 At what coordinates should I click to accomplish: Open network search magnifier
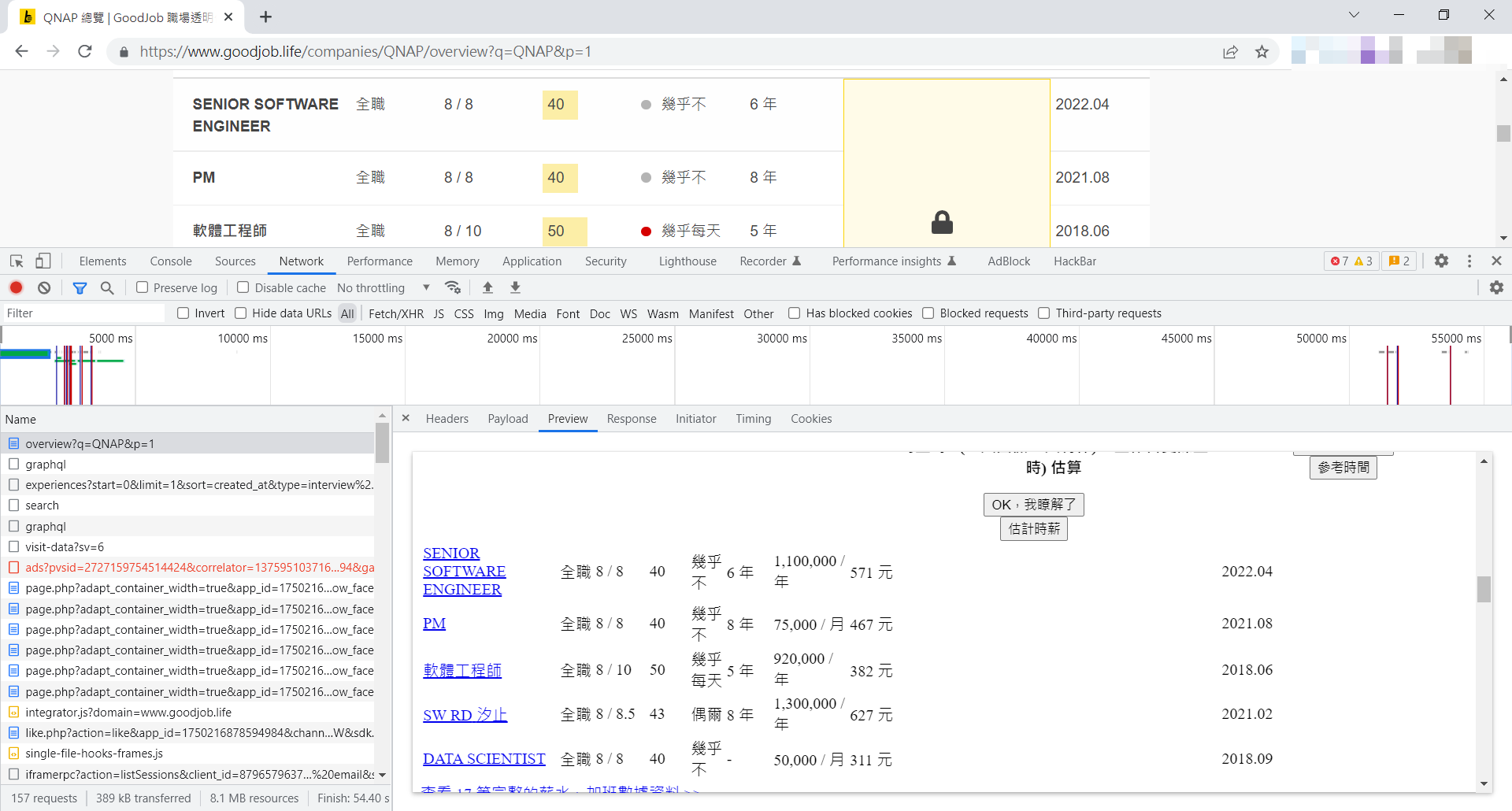107,287
